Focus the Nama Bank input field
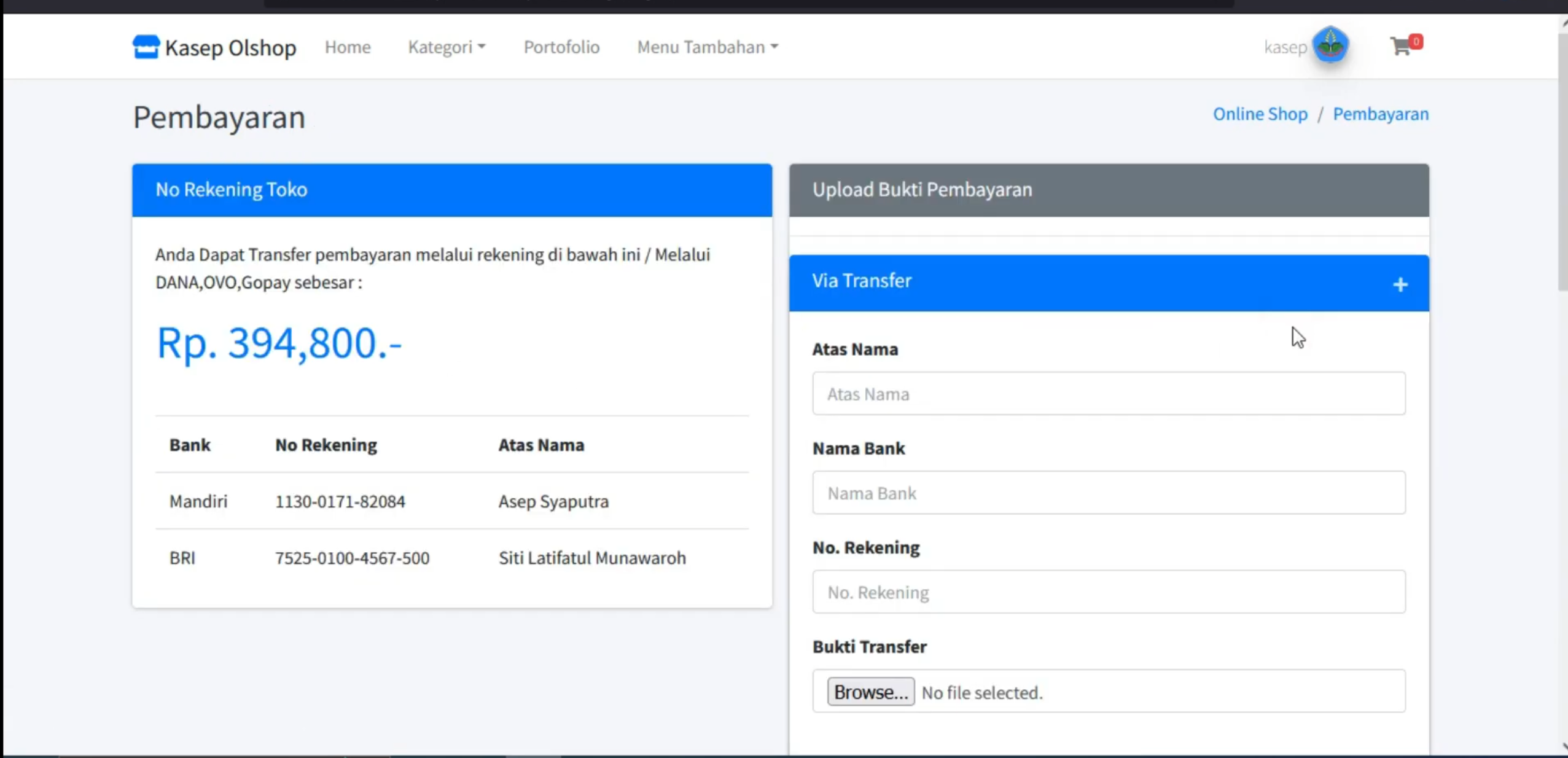This screenshot has height=758, width=1568. coord(1109,493)
